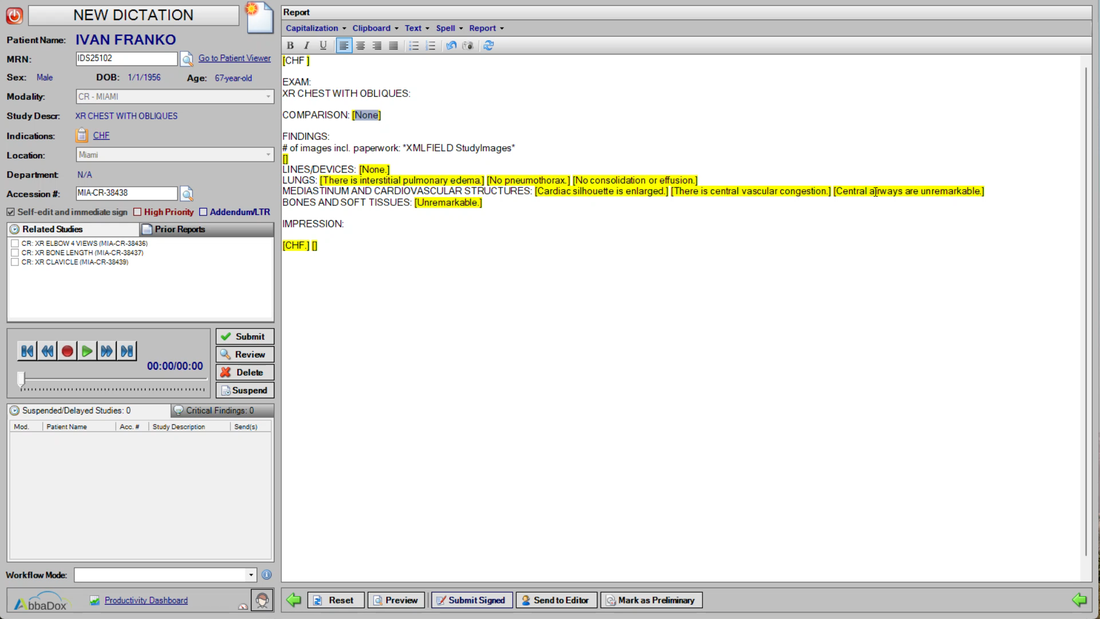Fast forward the dictation audio

point(106,351)
